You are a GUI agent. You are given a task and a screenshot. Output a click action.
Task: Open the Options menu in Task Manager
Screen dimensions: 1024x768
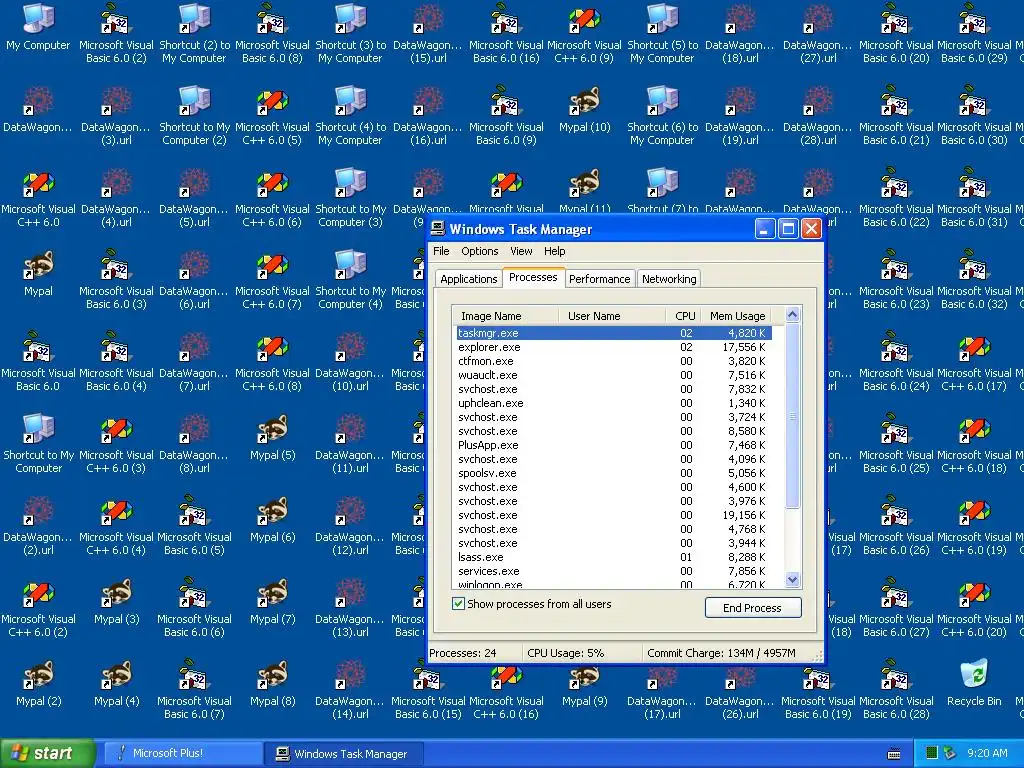[479, 251]
